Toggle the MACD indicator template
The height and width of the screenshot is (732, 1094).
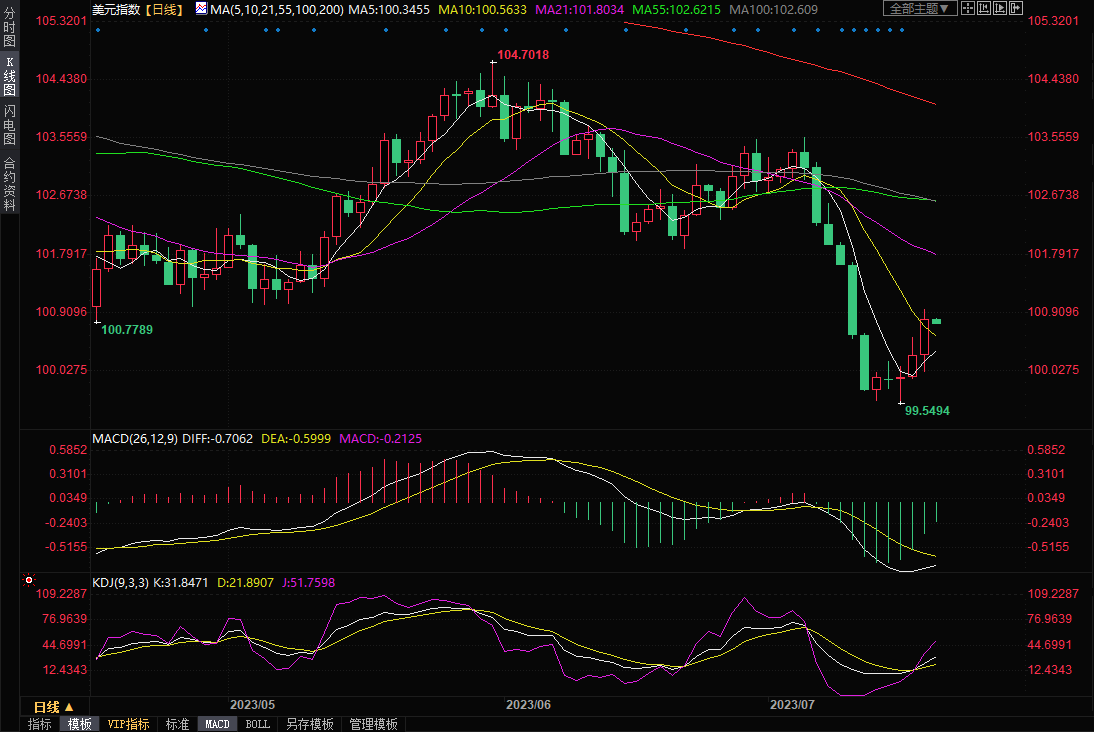[217, 724]
